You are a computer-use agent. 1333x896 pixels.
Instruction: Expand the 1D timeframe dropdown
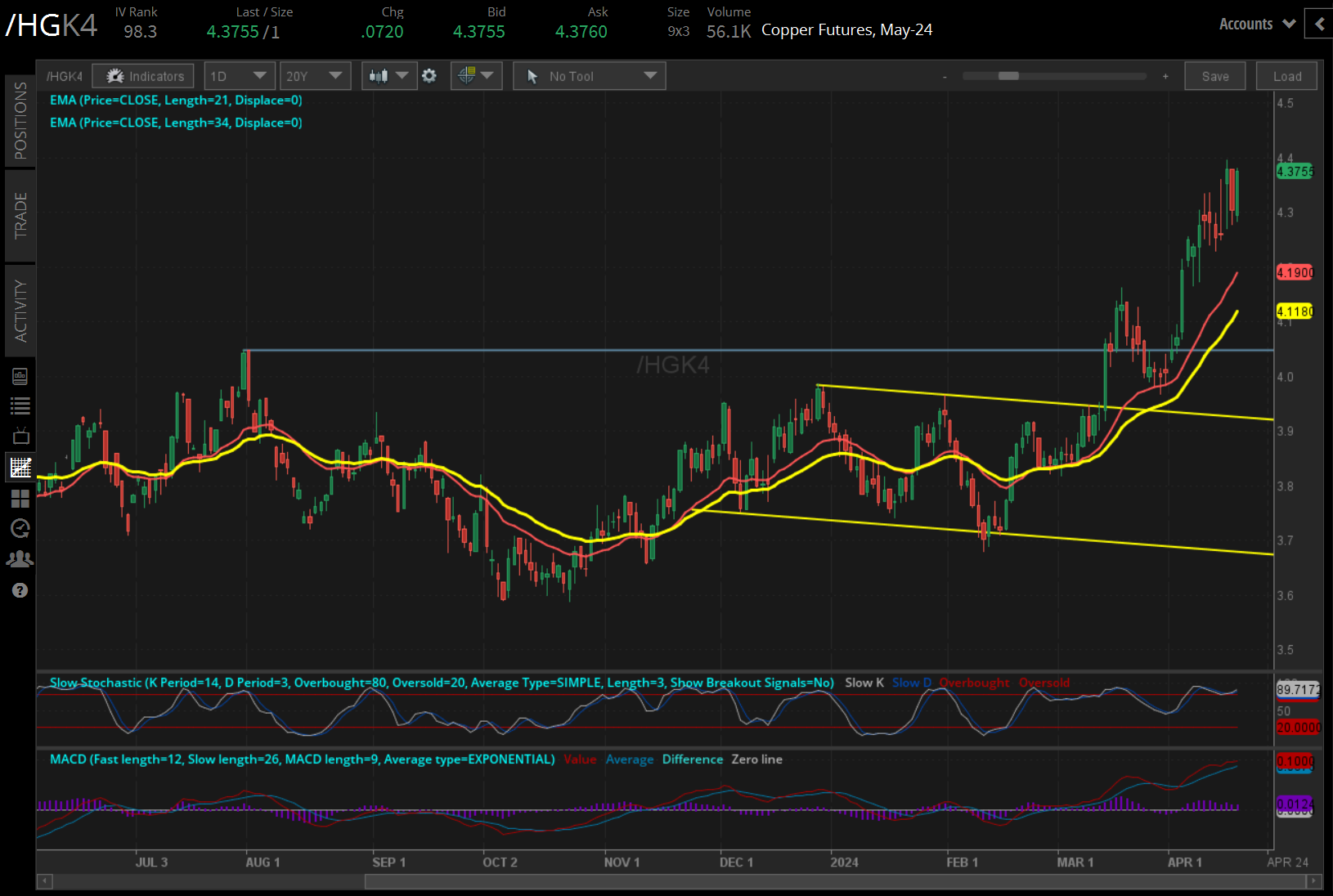click(x=237, y=76)
